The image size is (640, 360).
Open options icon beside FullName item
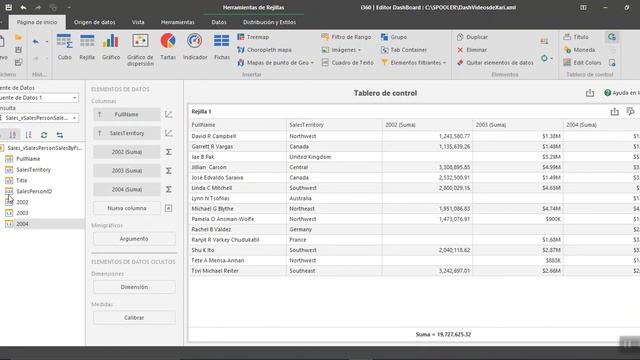169,114
